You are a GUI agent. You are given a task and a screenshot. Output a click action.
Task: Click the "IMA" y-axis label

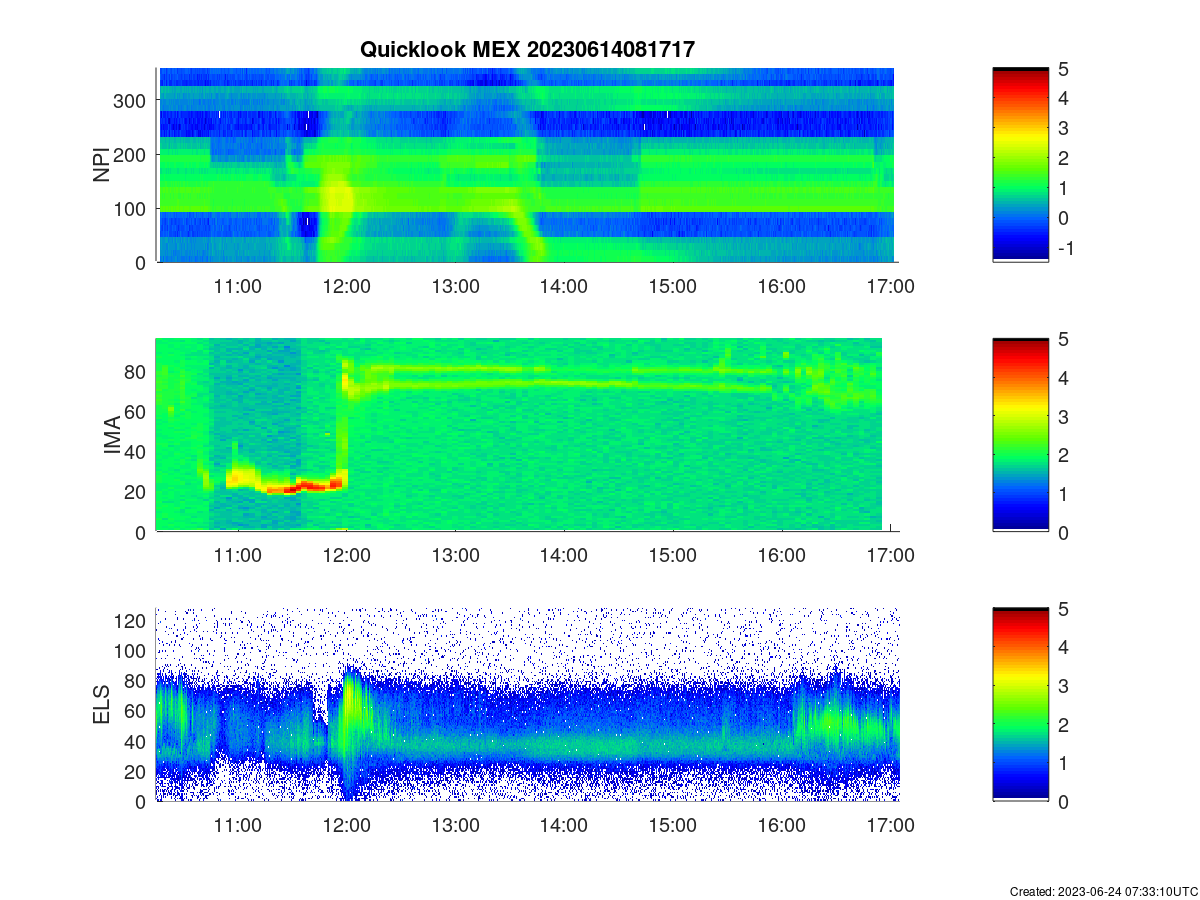pos(112,436)
